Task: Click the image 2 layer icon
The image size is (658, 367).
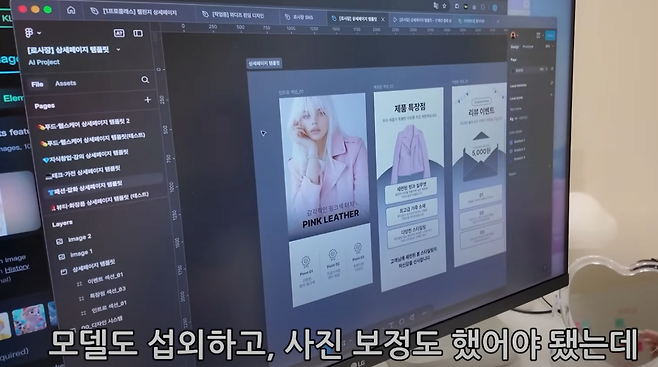Action: point(60,241)
